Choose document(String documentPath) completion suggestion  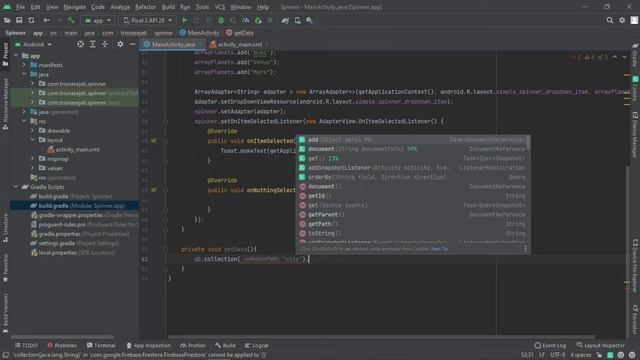412,149
